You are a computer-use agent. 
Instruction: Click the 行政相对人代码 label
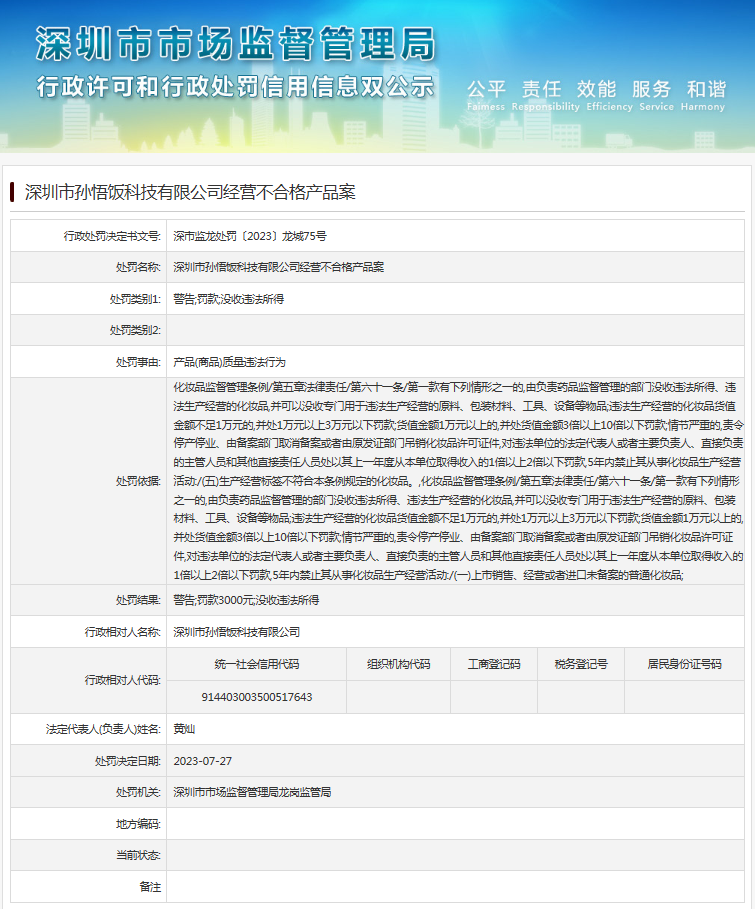122,680
